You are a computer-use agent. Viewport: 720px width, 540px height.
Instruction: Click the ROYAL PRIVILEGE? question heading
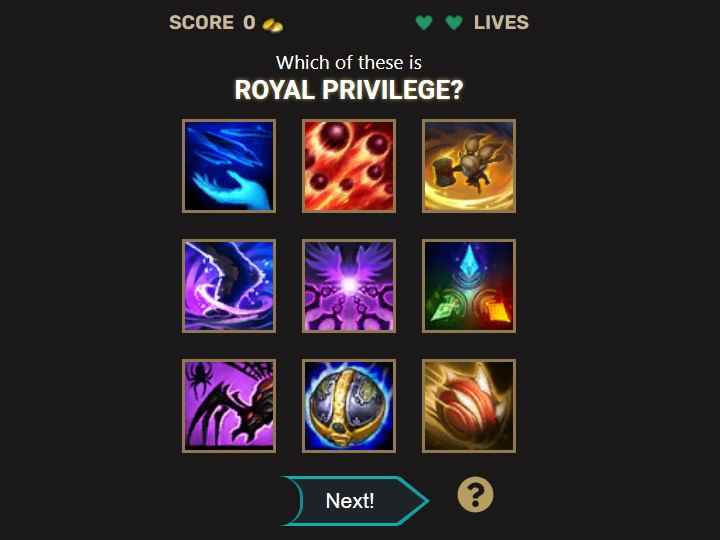click(349, 90)
